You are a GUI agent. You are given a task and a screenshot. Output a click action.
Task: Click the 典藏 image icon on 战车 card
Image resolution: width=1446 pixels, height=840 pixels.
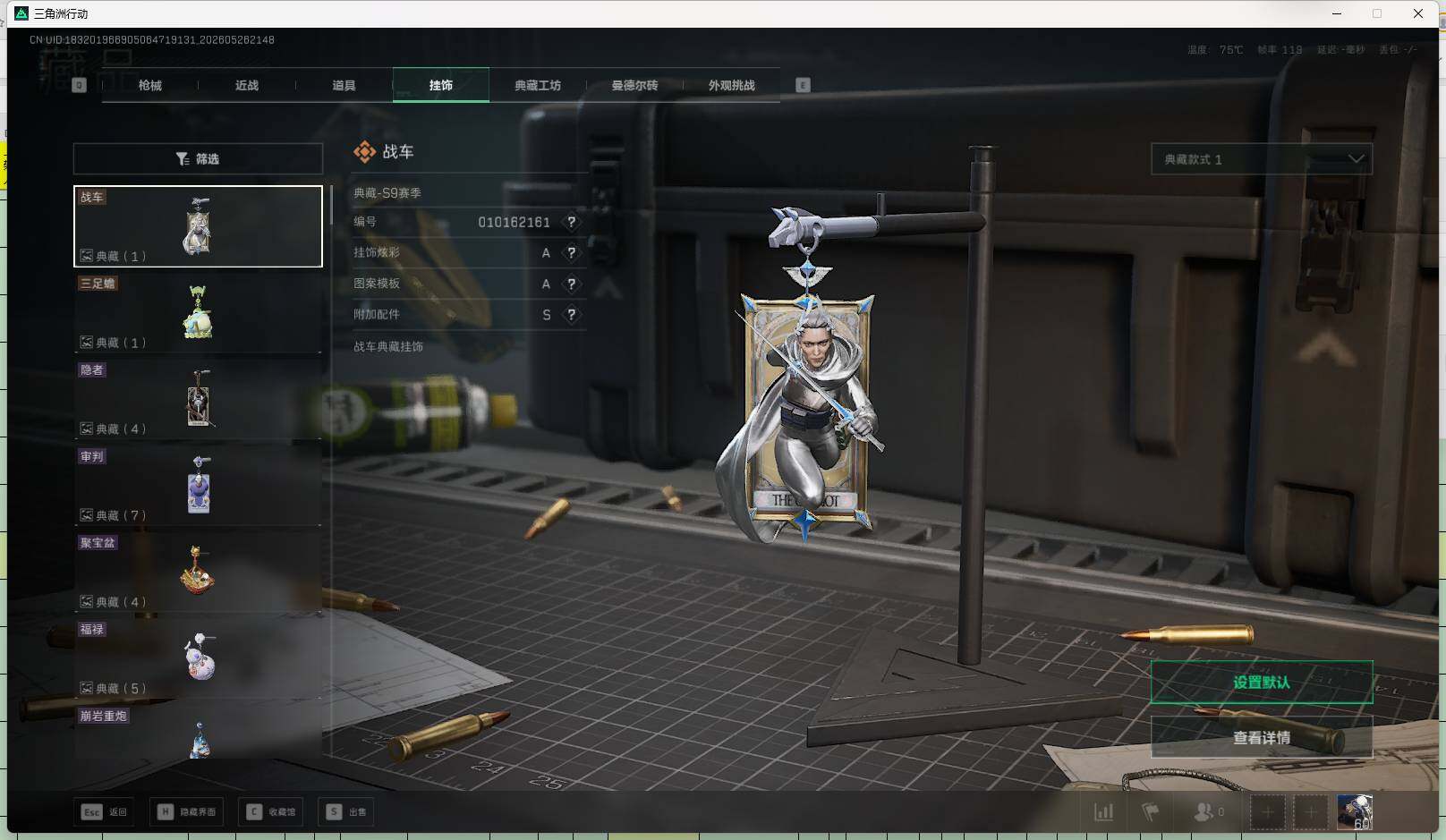click(87, 256)
